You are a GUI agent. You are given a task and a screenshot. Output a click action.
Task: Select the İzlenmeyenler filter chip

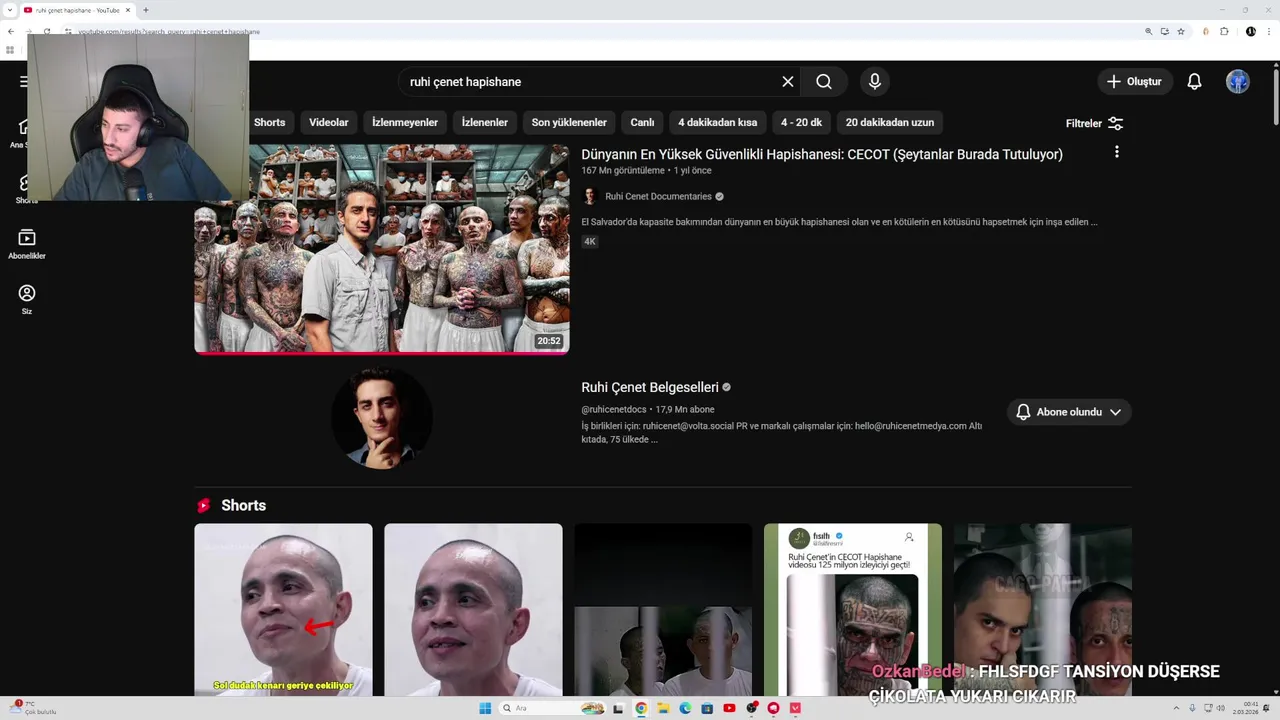405,122
